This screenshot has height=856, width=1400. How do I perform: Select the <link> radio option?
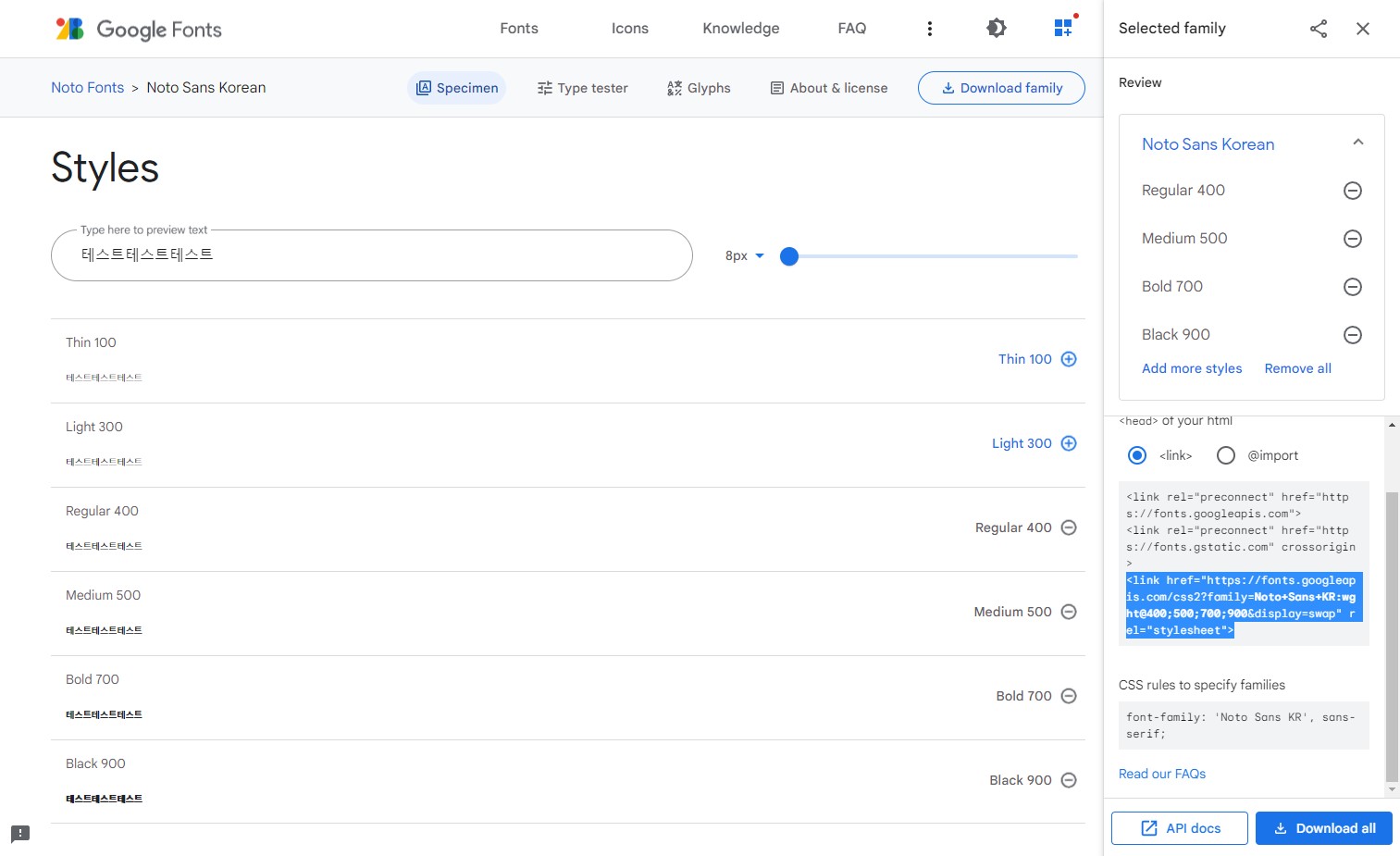1137,455
